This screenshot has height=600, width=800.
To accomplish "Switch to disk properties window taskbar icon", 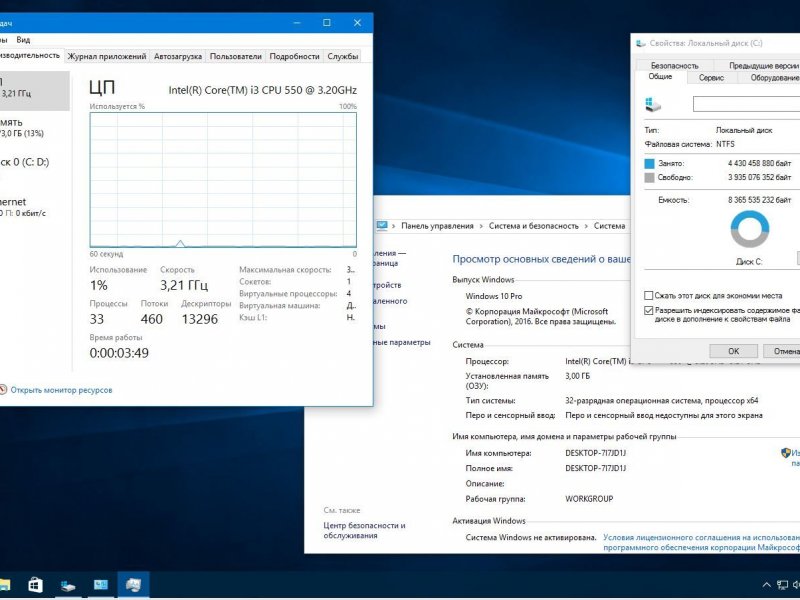I will (x=67, y=585).
